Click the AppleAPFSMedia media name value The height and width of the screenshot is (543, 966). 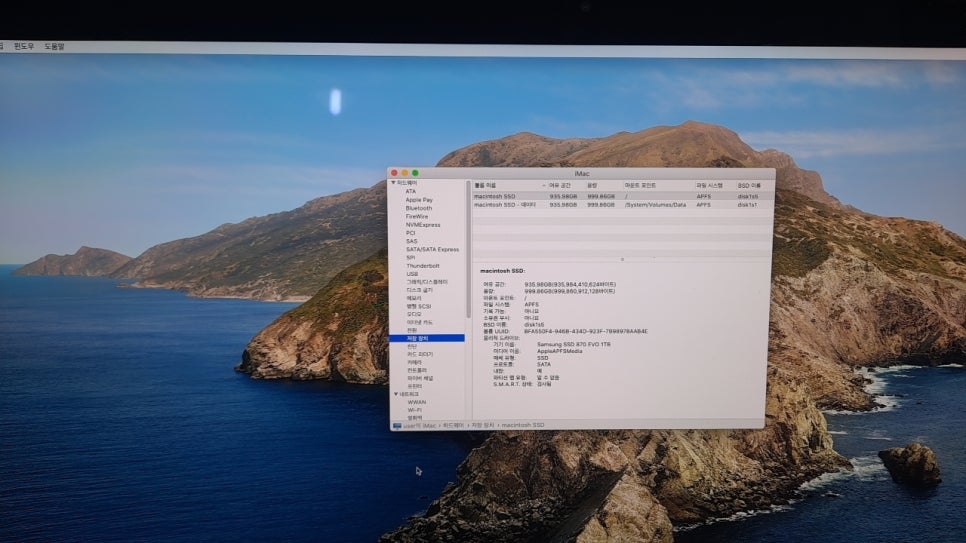[x=559, y=351]
